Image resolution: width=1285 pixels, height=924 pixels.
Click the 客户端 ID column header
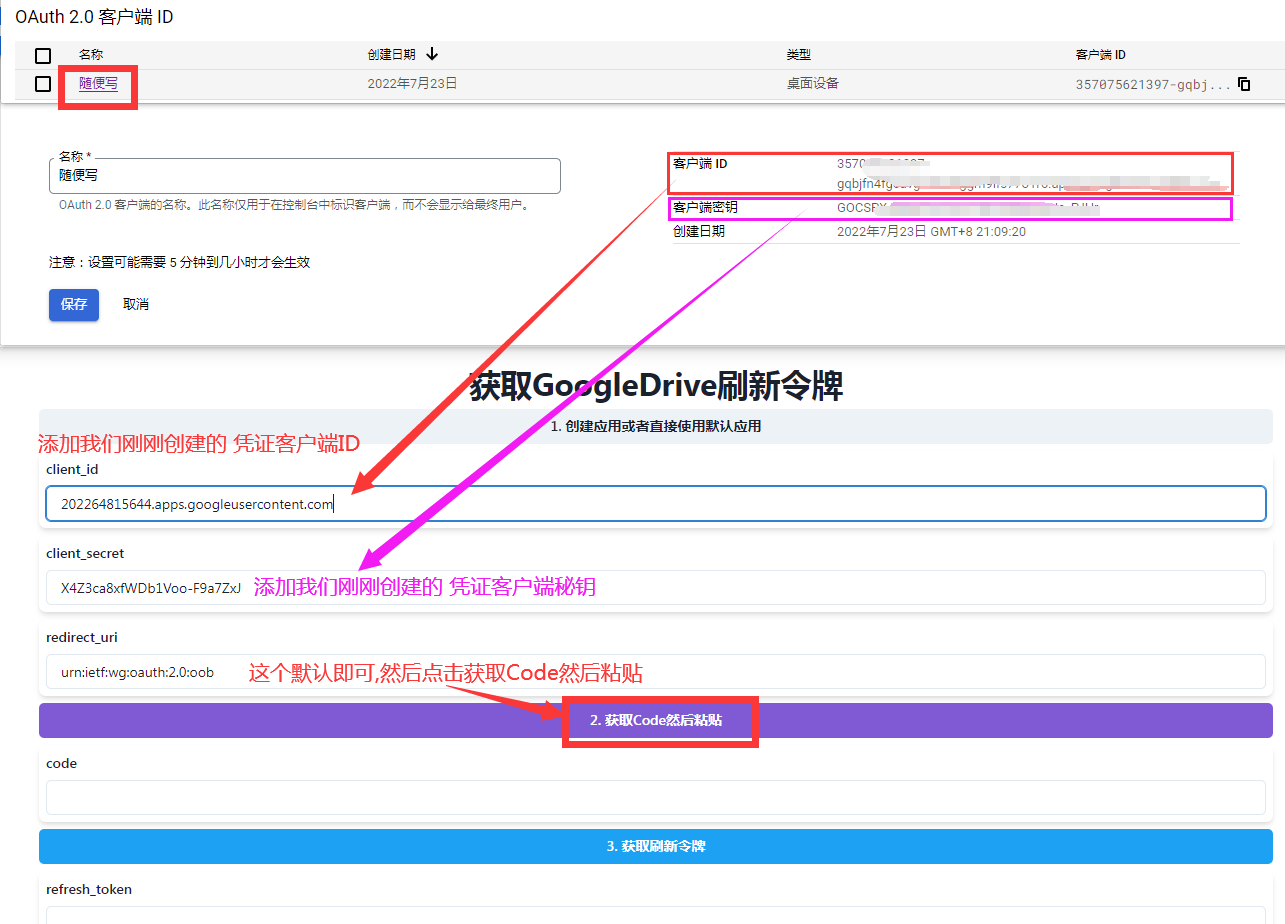[x=1100, y=55]
